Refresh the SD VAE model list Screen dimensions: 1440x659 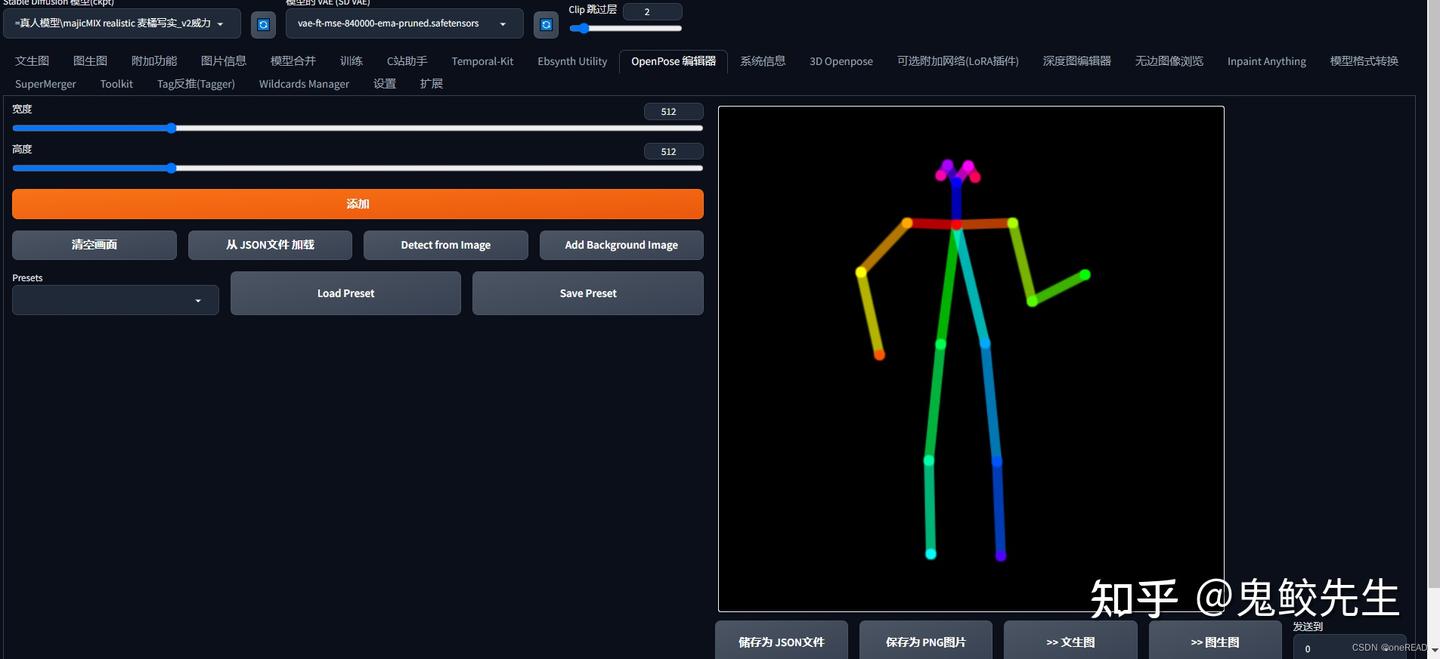coord(546,24)
